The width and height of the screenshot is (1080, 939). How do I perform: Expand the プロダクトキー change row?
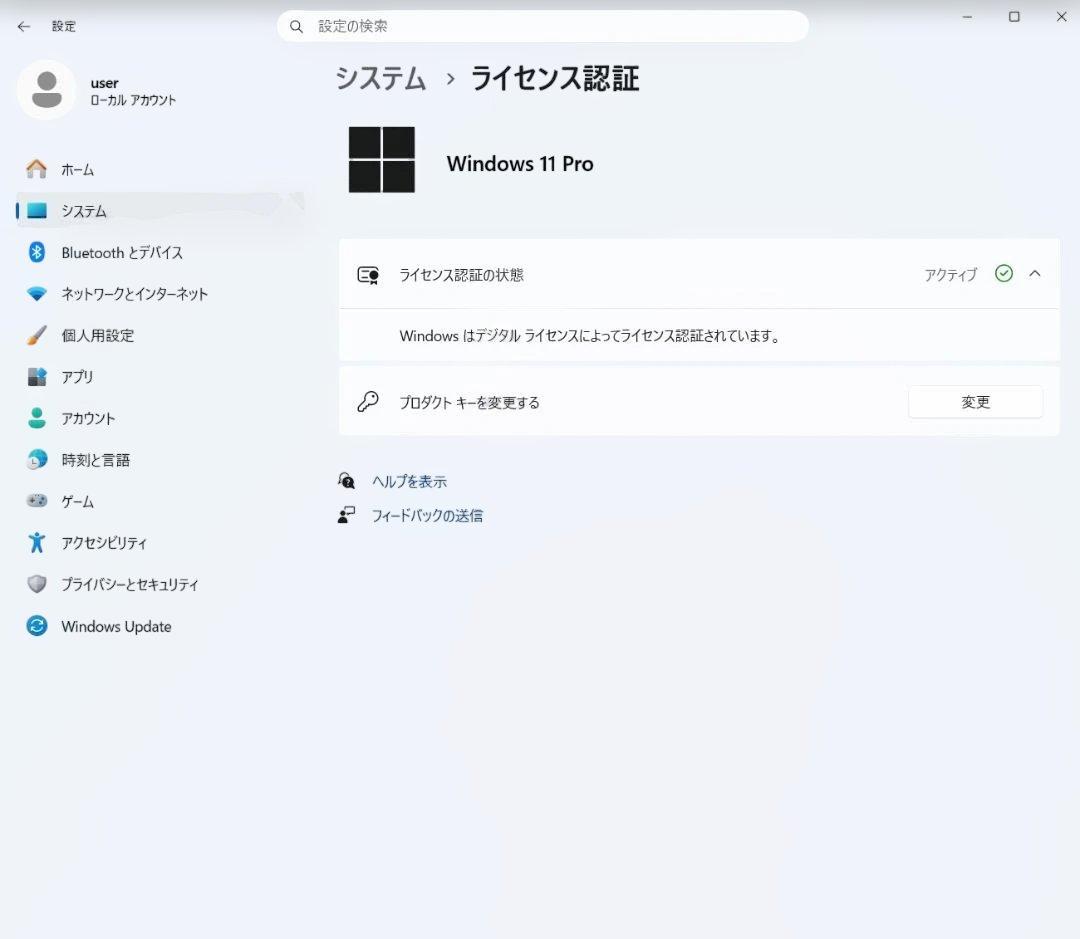(975, 401)
